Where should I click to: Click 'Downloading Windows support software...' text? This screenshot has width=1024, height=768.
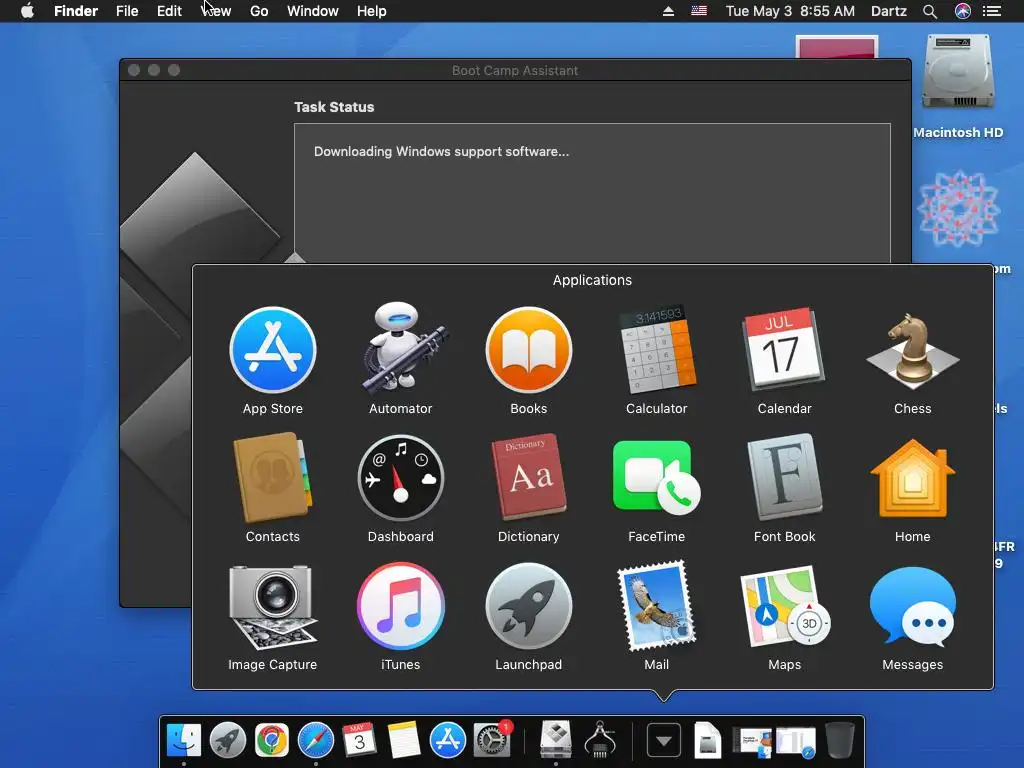tap(441, 152)
